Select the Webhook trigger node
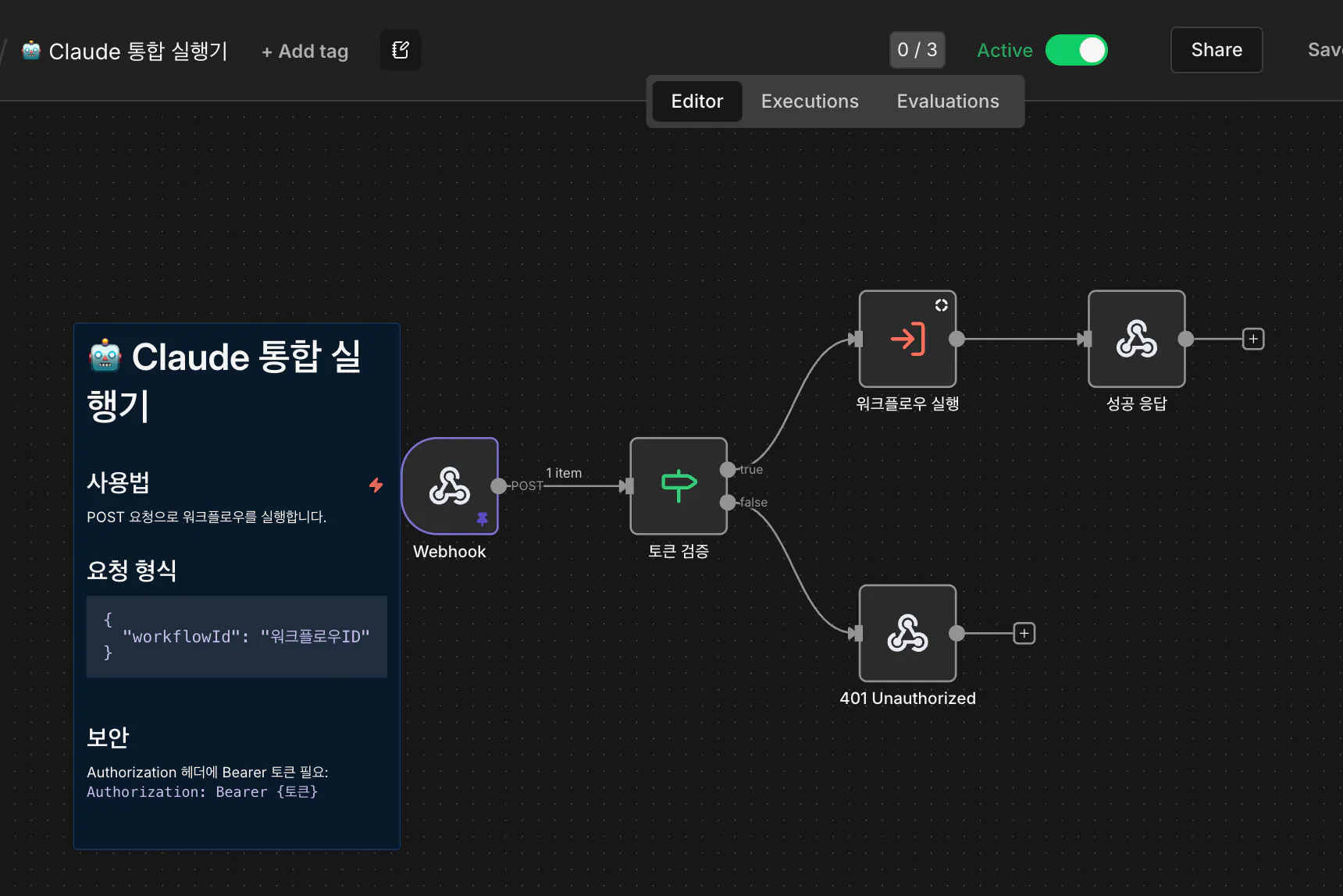 [450, 485]
